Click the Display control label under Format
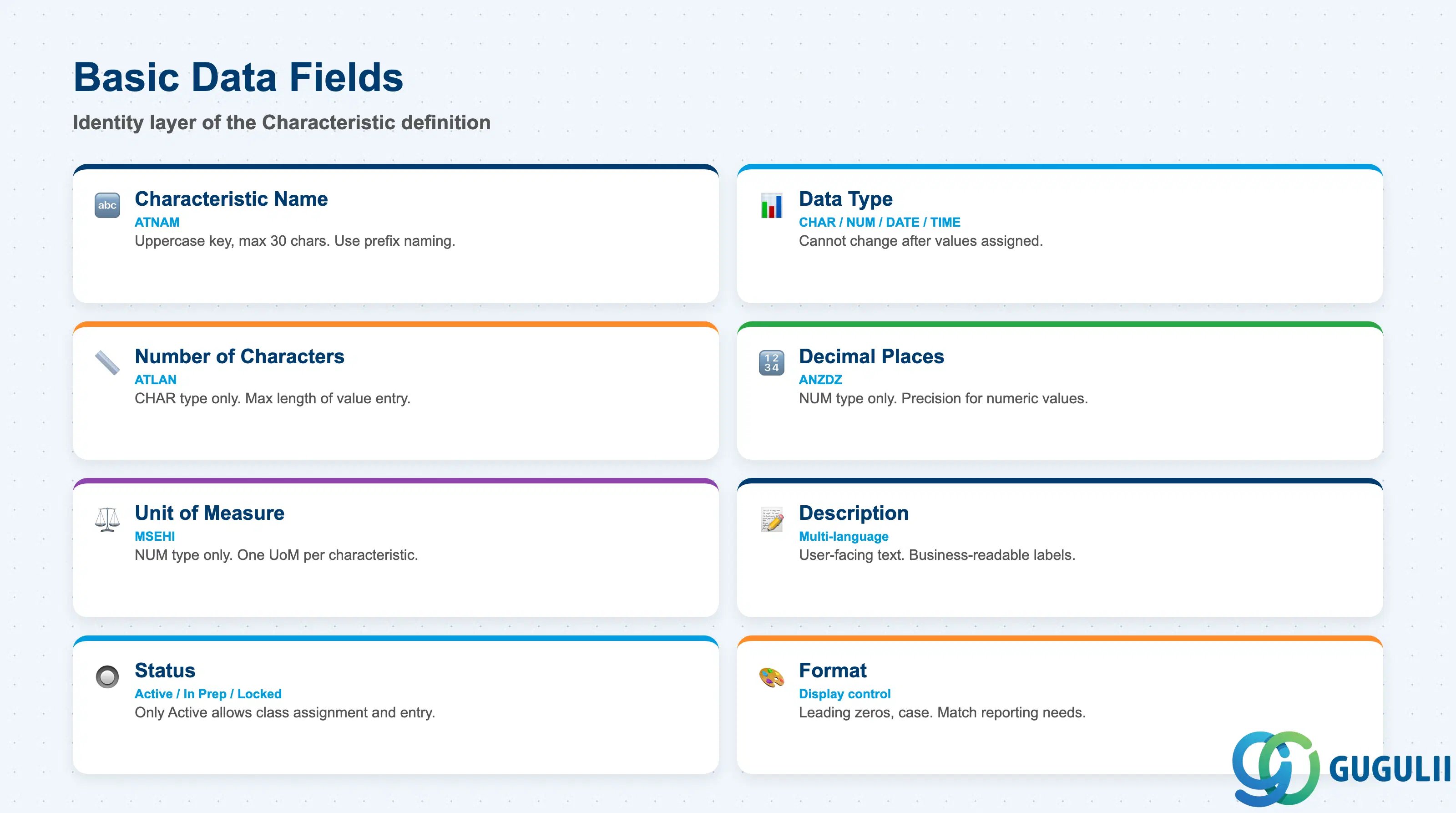Screen dimensions: 1456x813 coord(844,694)
